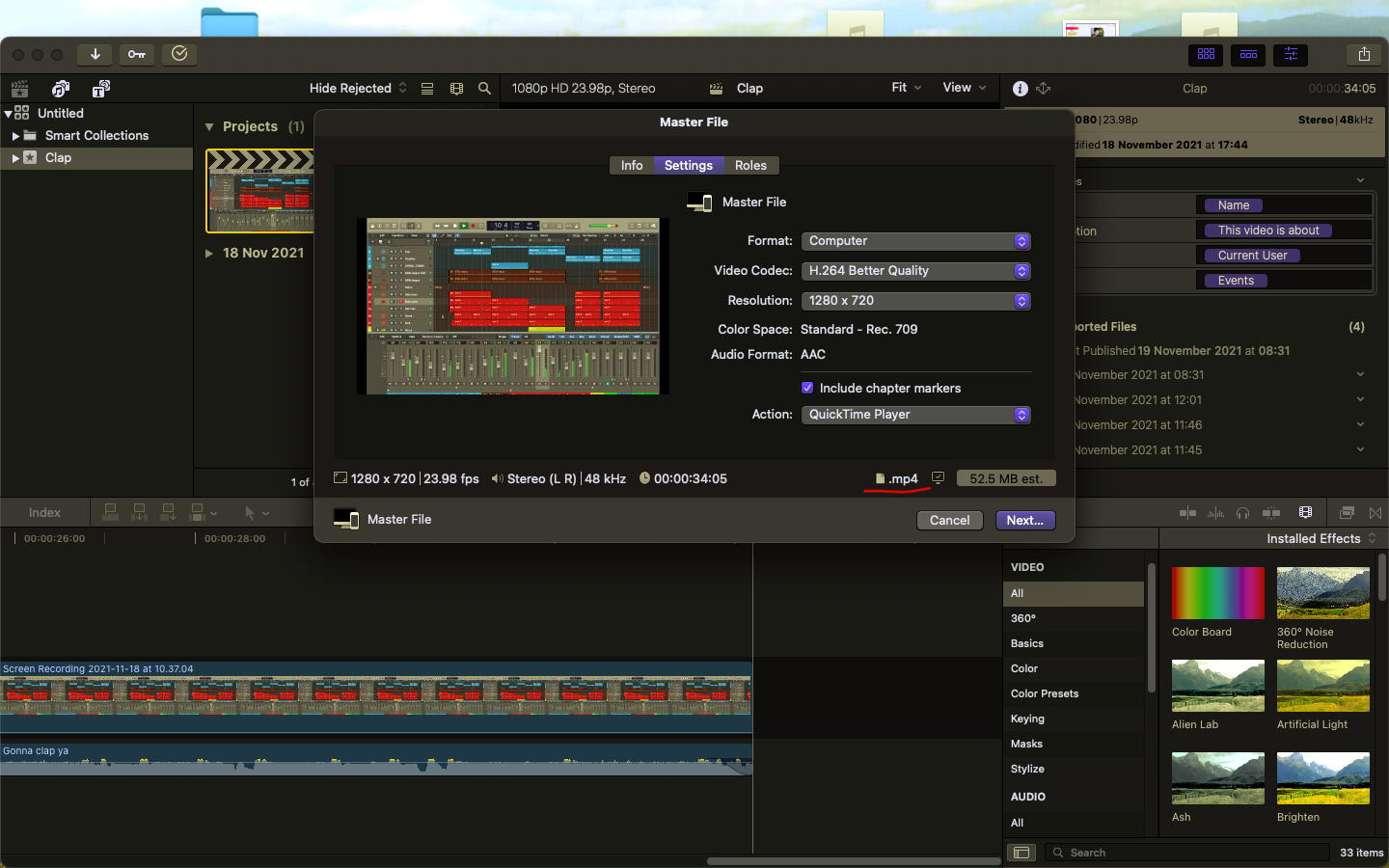This screenshot has height=868, width=1389.
Task: Click the Import Media arrow icon
Action: [95, 54]
